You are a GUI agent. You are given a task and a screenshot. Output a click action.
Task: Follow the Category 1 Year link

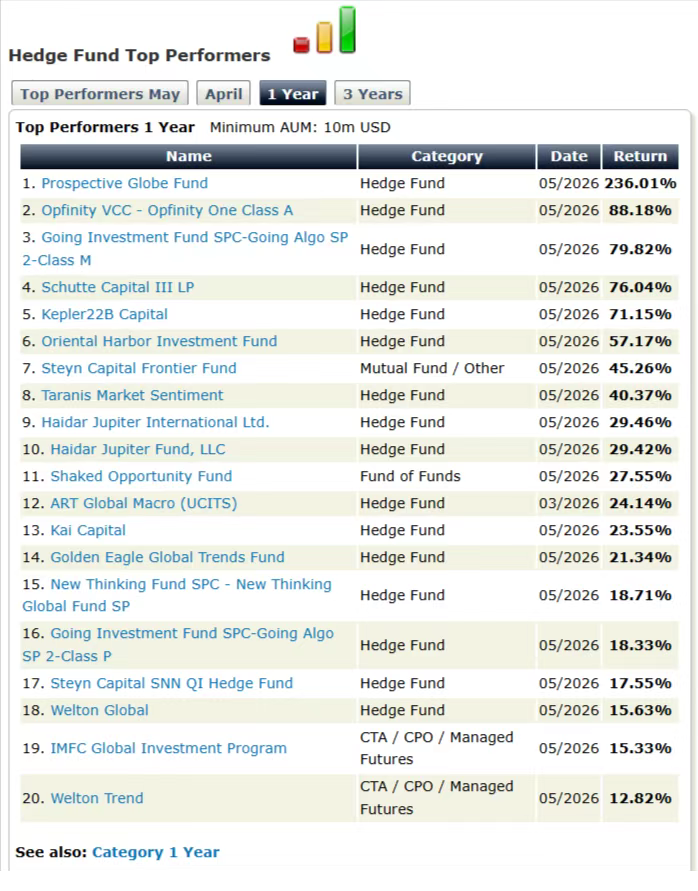click(x=156, y=853)
